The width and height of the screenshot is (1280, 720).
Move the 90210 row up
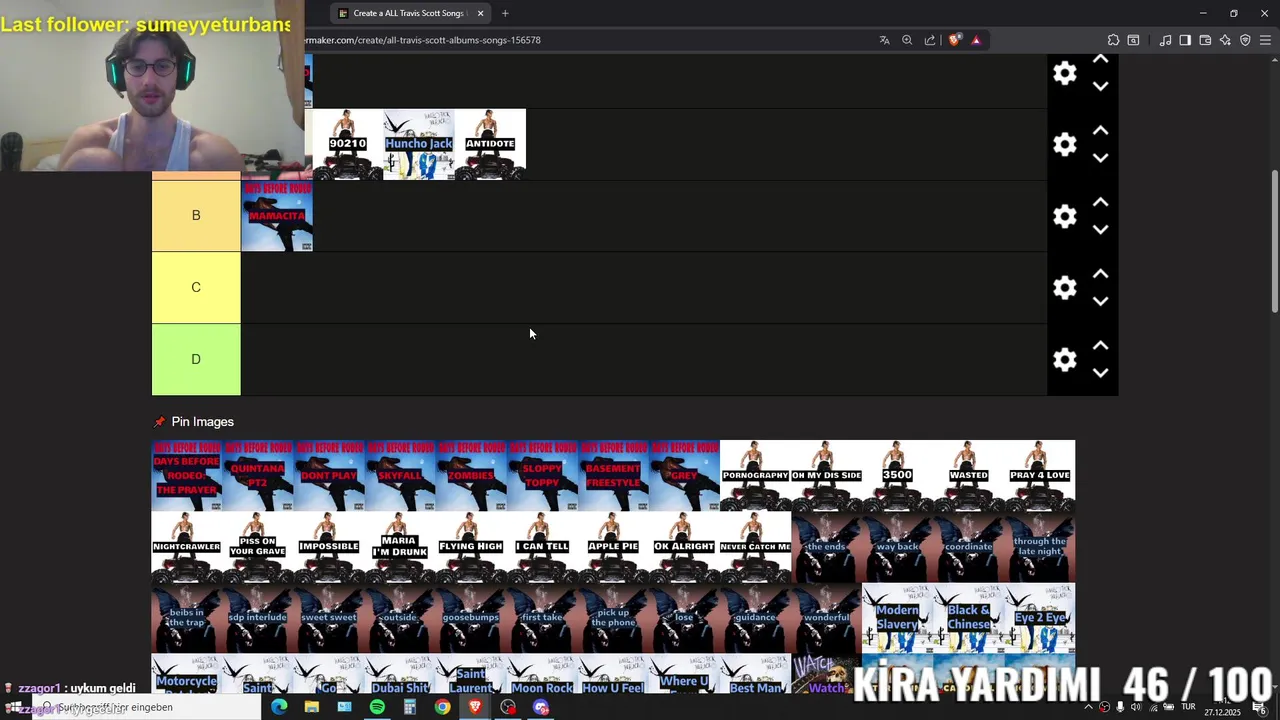[1100, 131]
